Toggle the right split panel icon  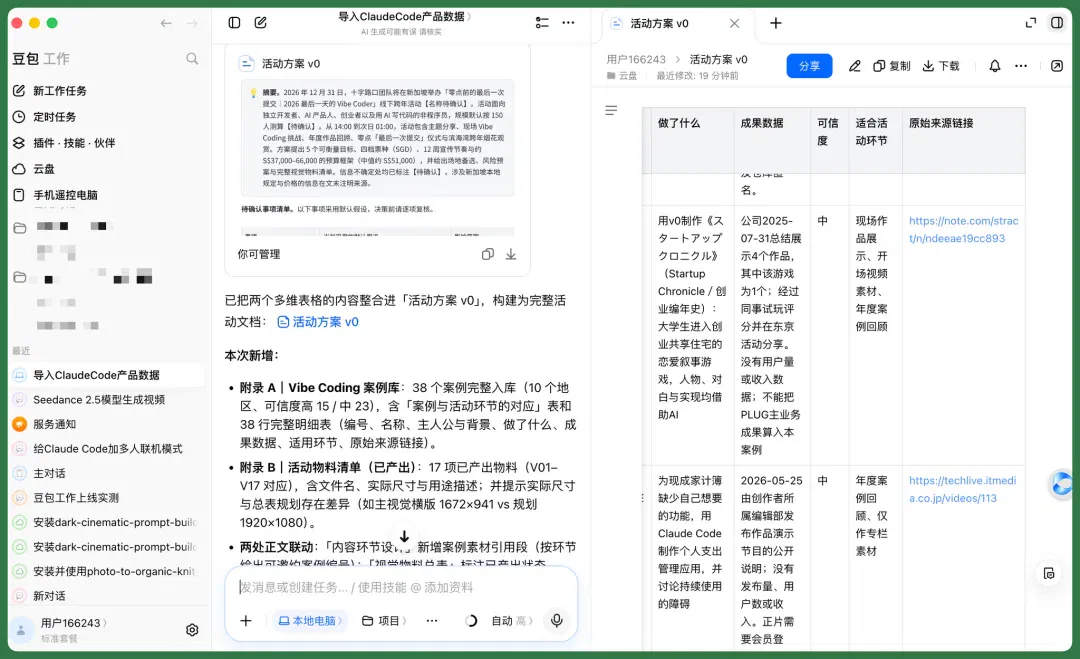[x=1057, y=23]
